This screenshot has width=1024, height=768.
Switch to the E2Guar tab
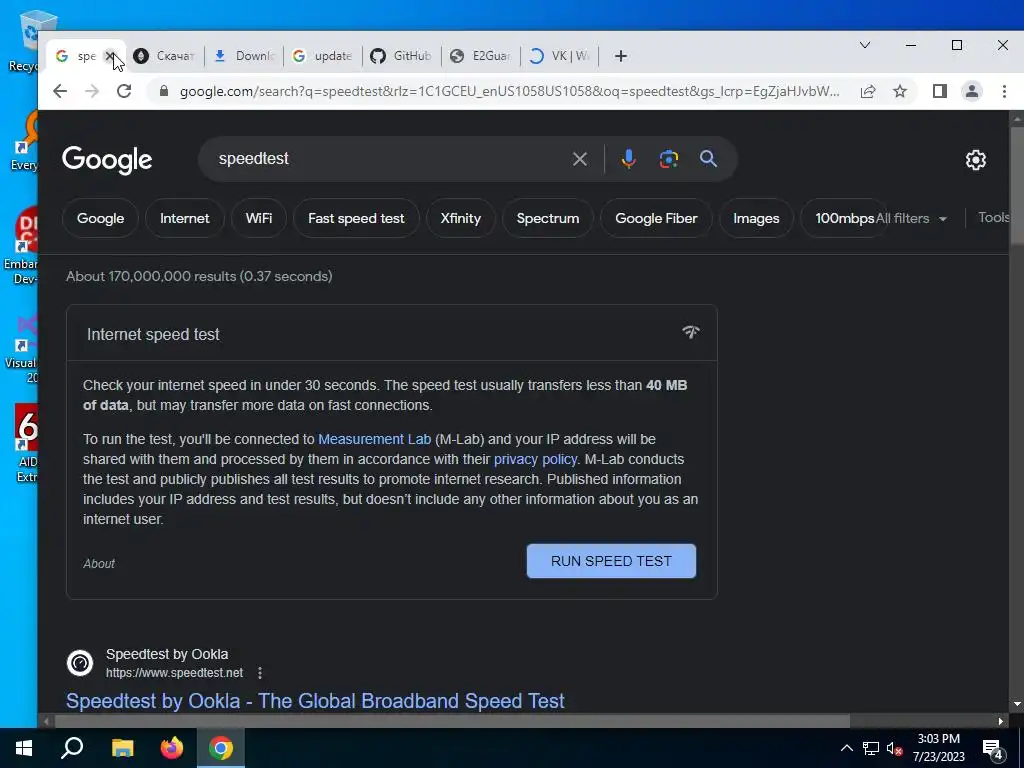pyautogui.click(x=481, y=56)
